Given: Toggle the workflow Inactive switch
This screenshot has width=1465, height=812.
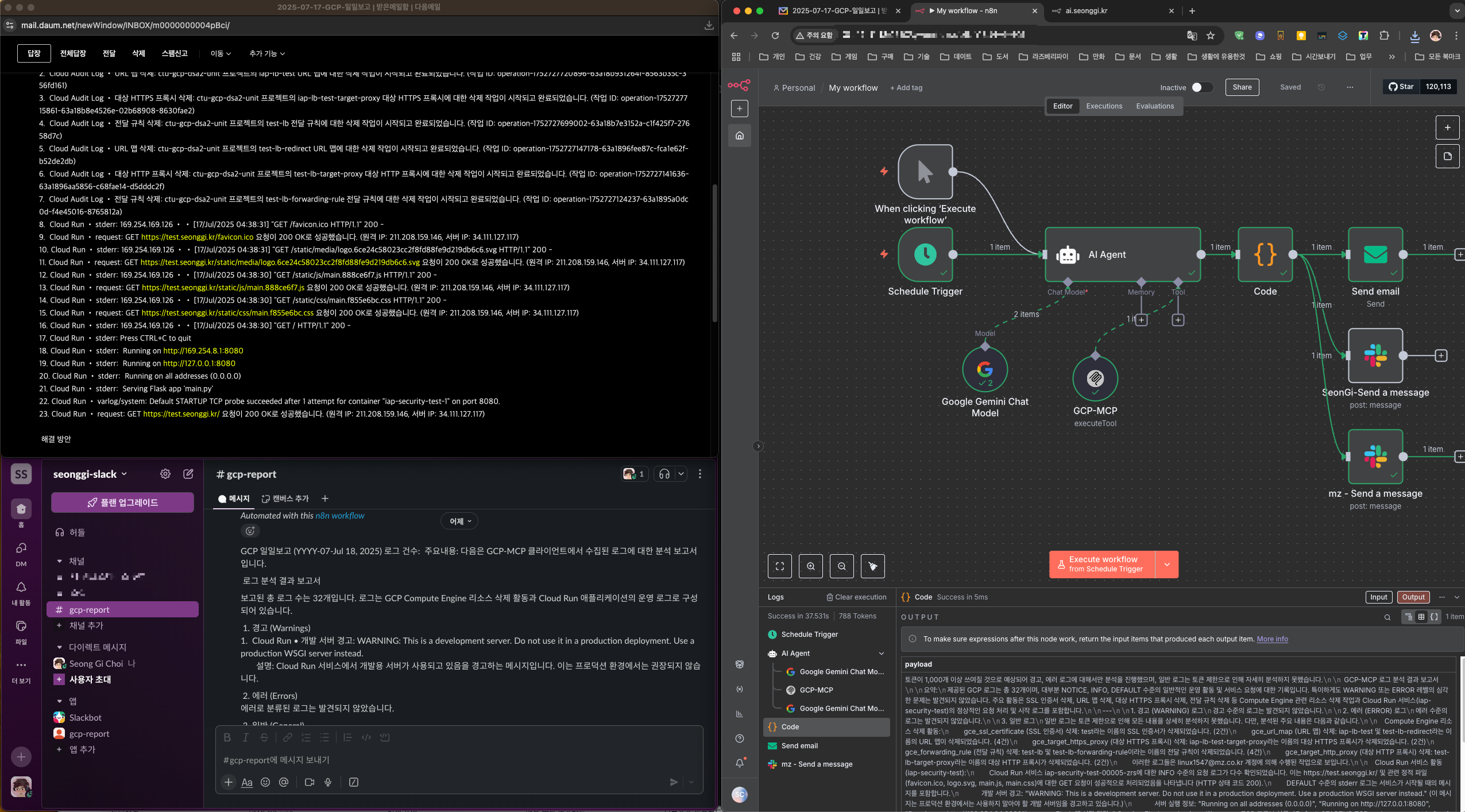Looking at the screenshot, I should tap(1201, 87).
